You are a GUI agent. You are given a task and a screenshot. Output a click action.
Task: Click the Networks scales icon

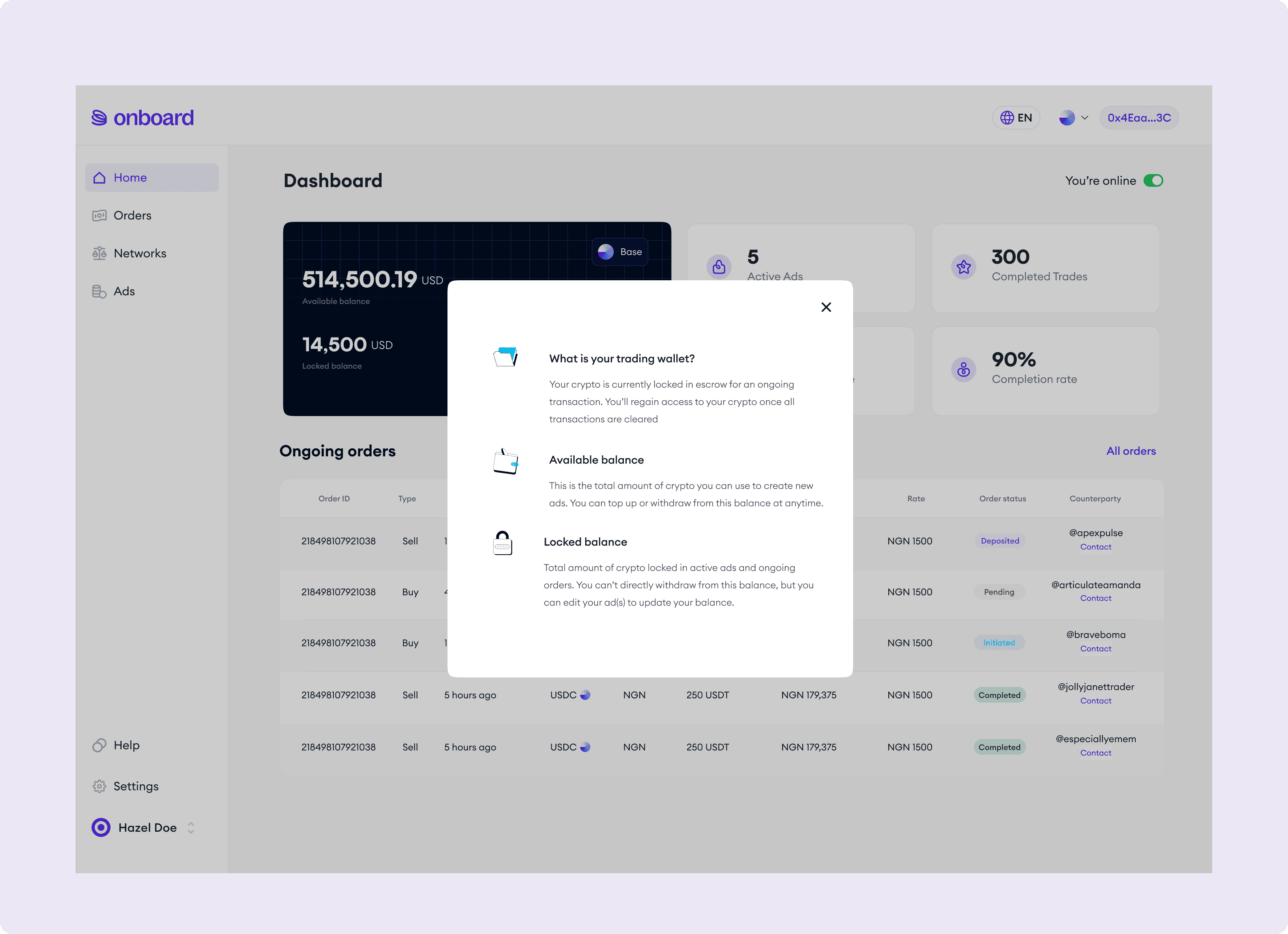(99, 253)
